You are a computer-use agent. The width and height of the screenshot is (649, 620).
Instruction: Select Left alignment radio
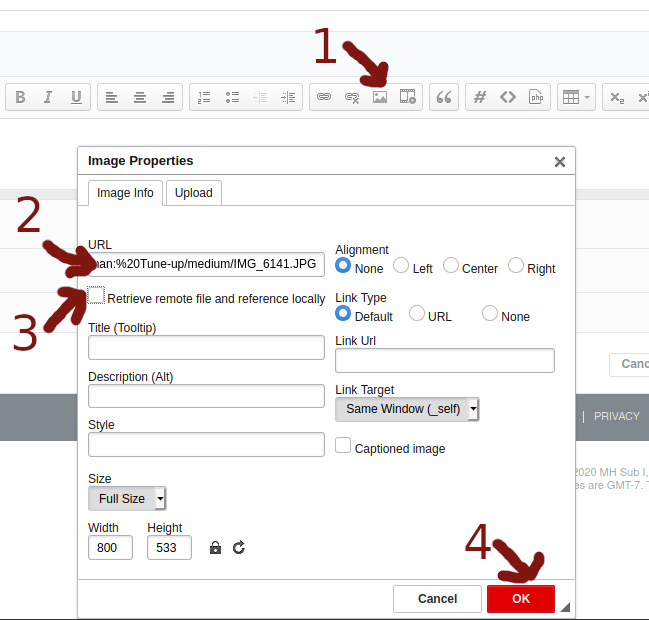point(401,265)
